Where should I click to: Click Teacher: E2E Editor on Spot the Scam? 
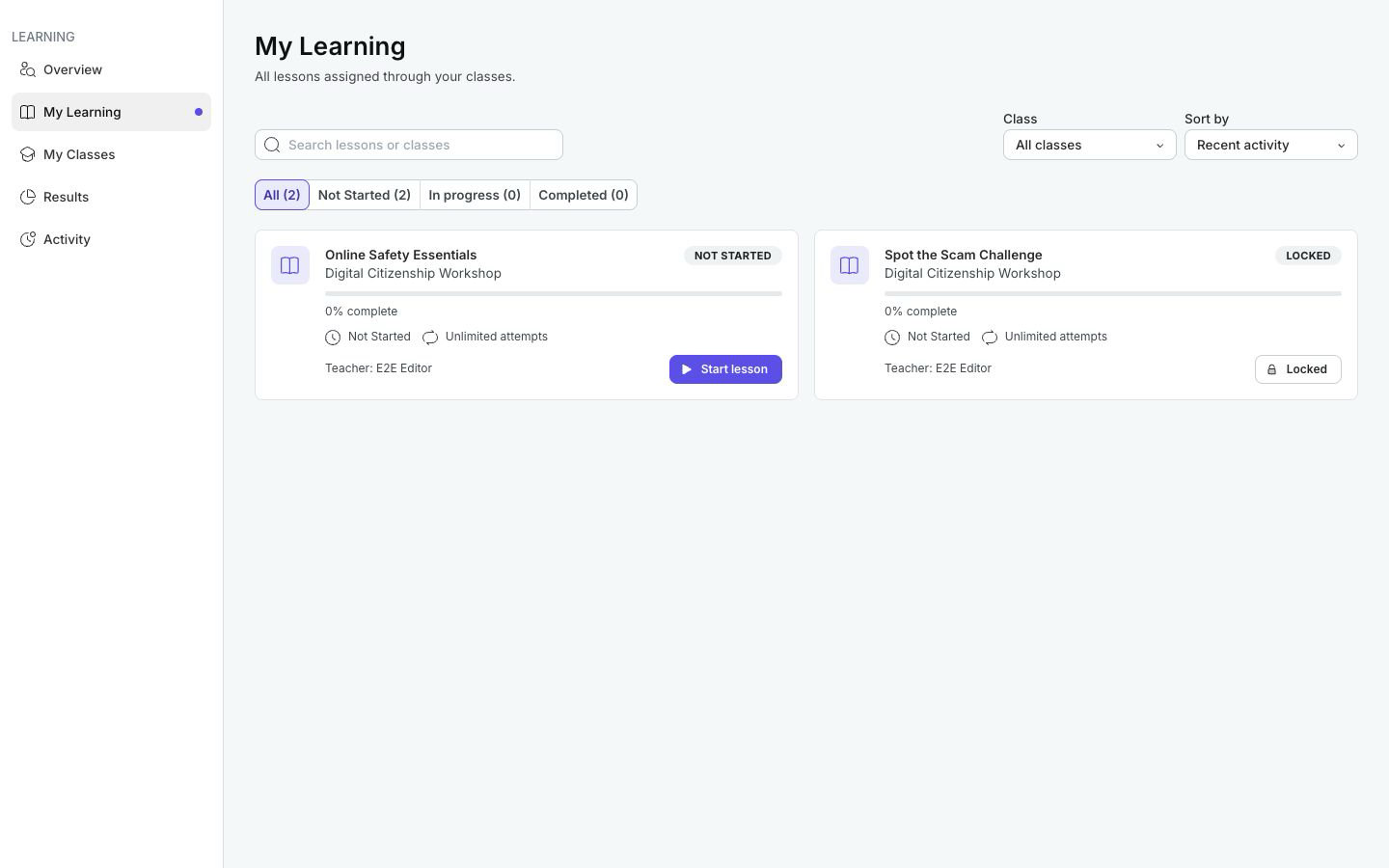(x=938, y=368)
